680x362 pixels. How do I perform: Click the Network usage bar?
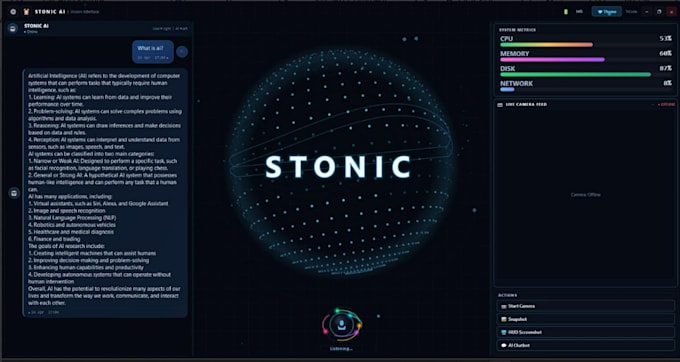click(x=586, y=89)
